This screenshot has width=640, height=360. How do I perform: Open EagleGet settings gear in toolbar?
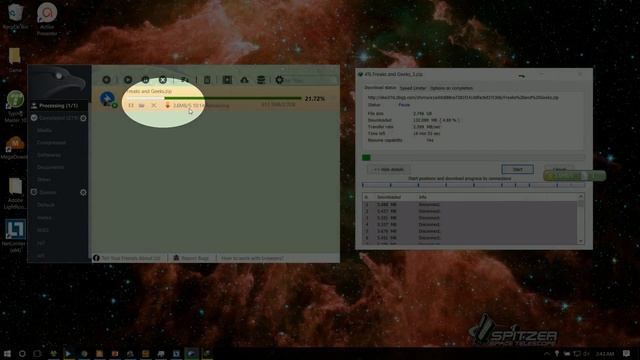279,80
